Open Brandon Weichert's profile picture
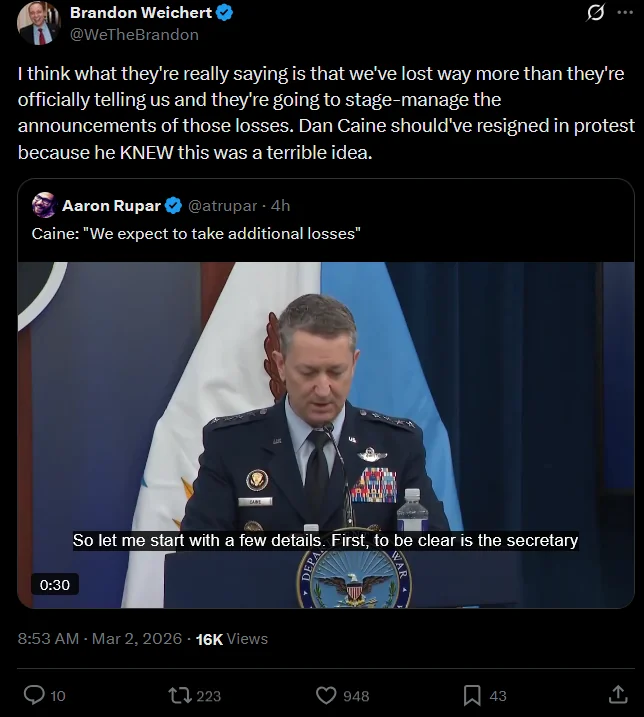The width and height of the screenshot is (644, 717). pos(39,23)
